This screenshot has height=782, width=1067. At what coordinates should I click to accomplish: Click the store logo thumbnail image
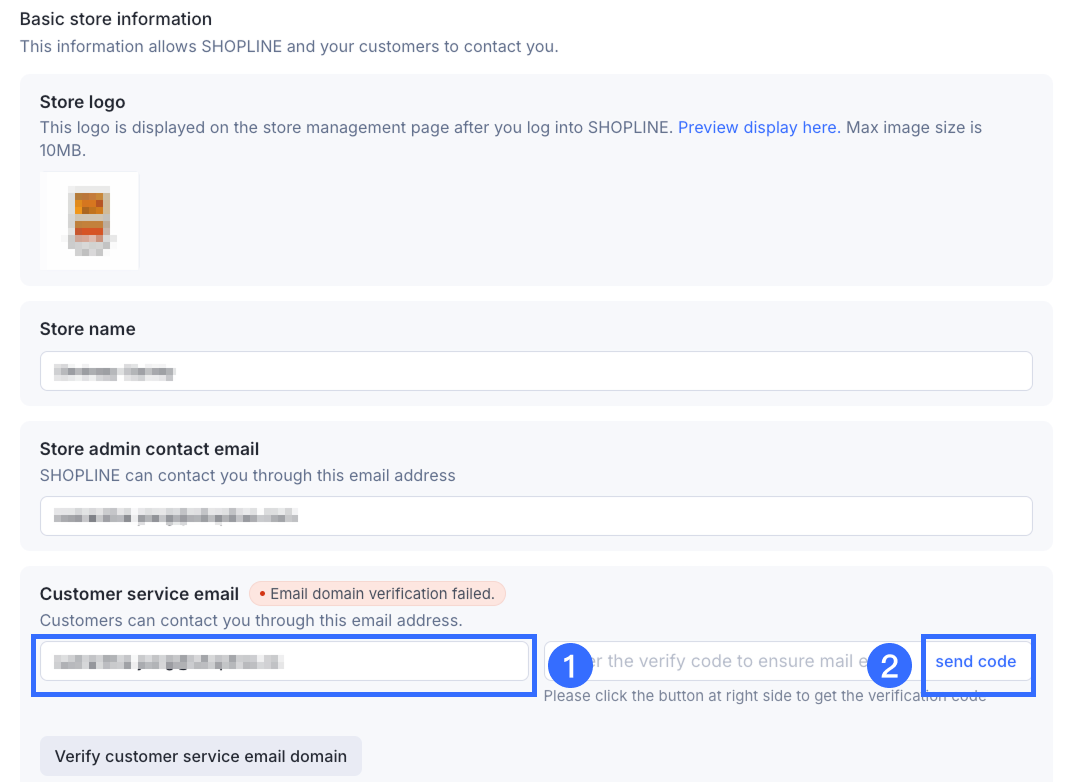(89, 221)
